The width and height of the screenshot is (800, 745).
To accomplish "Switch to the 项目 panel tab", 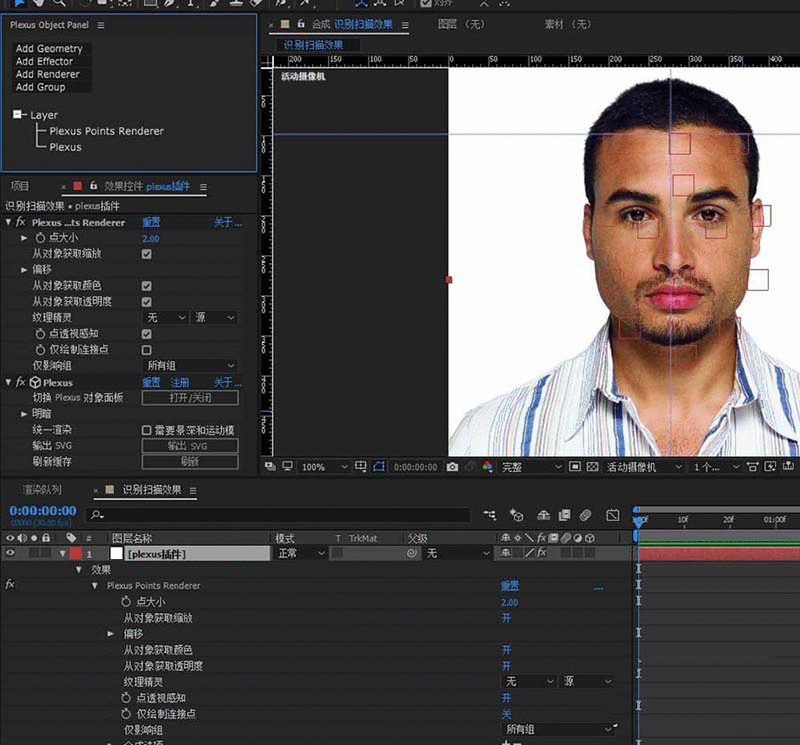I will [20, 186].
